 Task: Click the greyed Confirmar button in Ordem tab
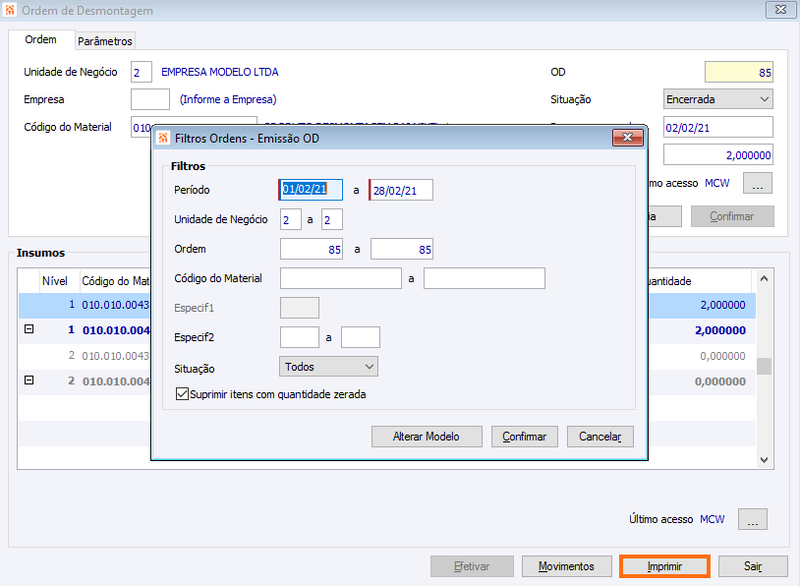click(x=732, y=216)
